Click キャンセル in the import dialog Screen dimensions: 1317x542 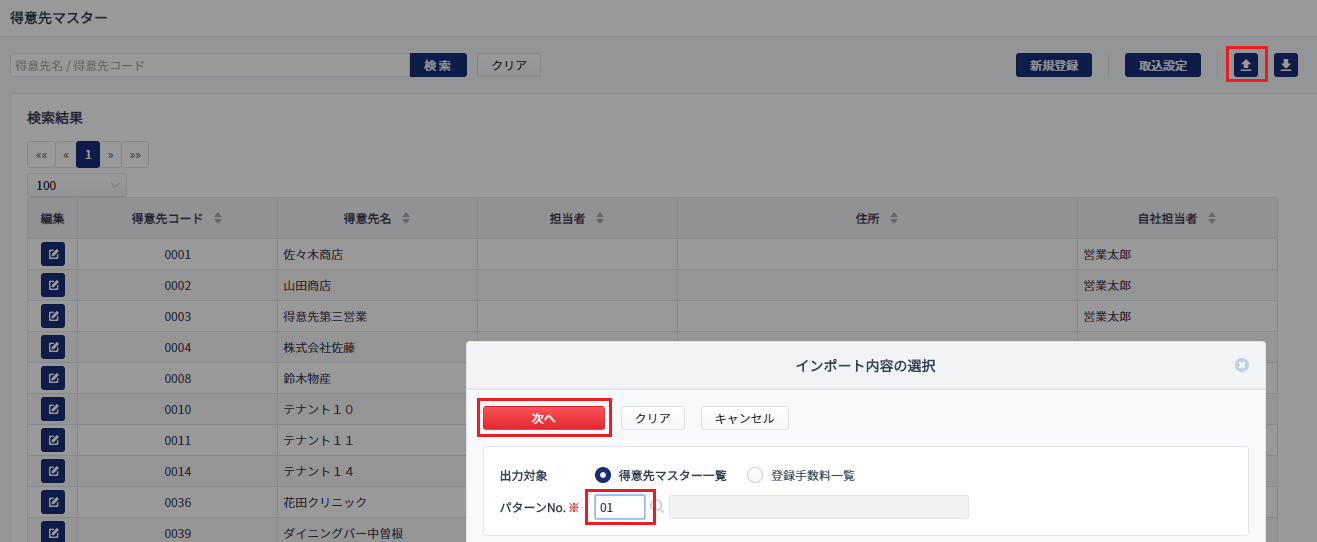click(x=745, y=418)
